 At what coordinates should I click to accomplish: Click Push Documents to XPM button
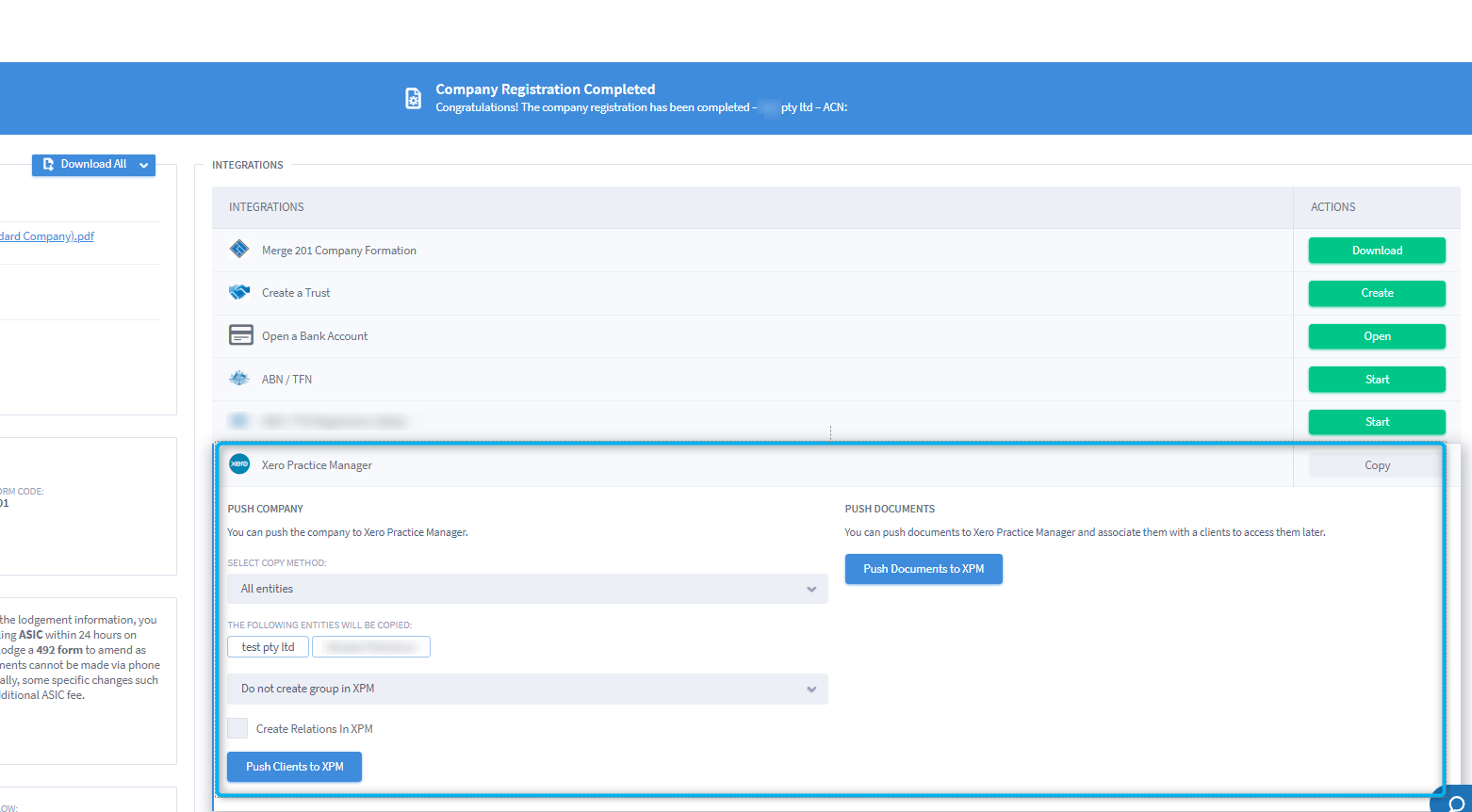point(924,569)
